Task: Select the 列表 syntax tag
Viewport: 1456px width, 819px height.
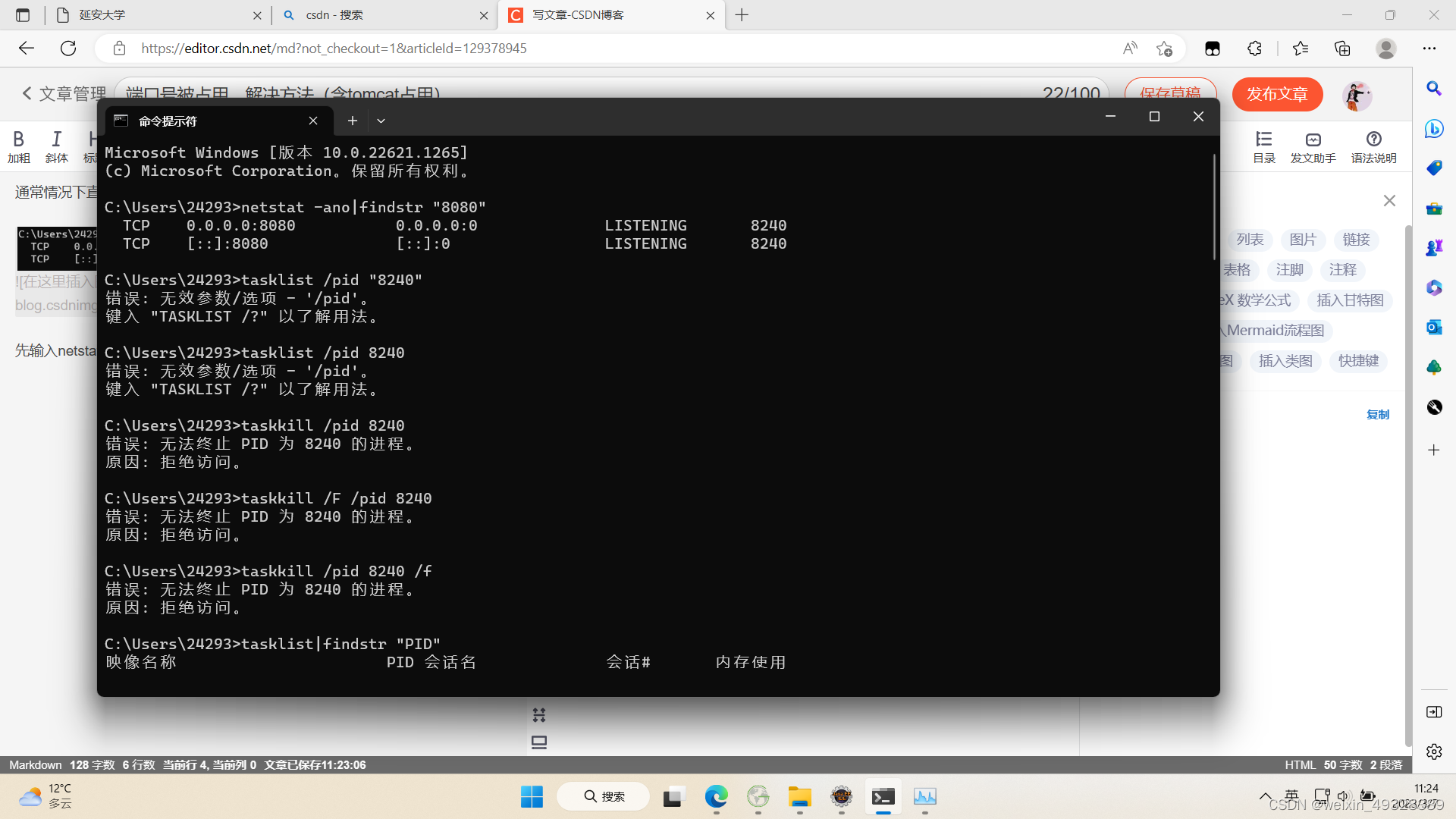Action: [x=1250, y=240]
